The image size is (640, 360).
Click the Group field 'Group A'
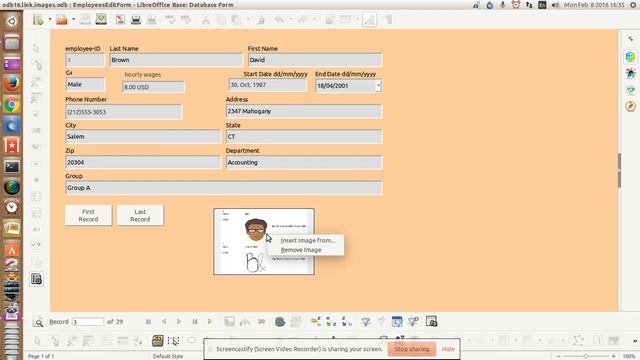(x=224, y=188)
